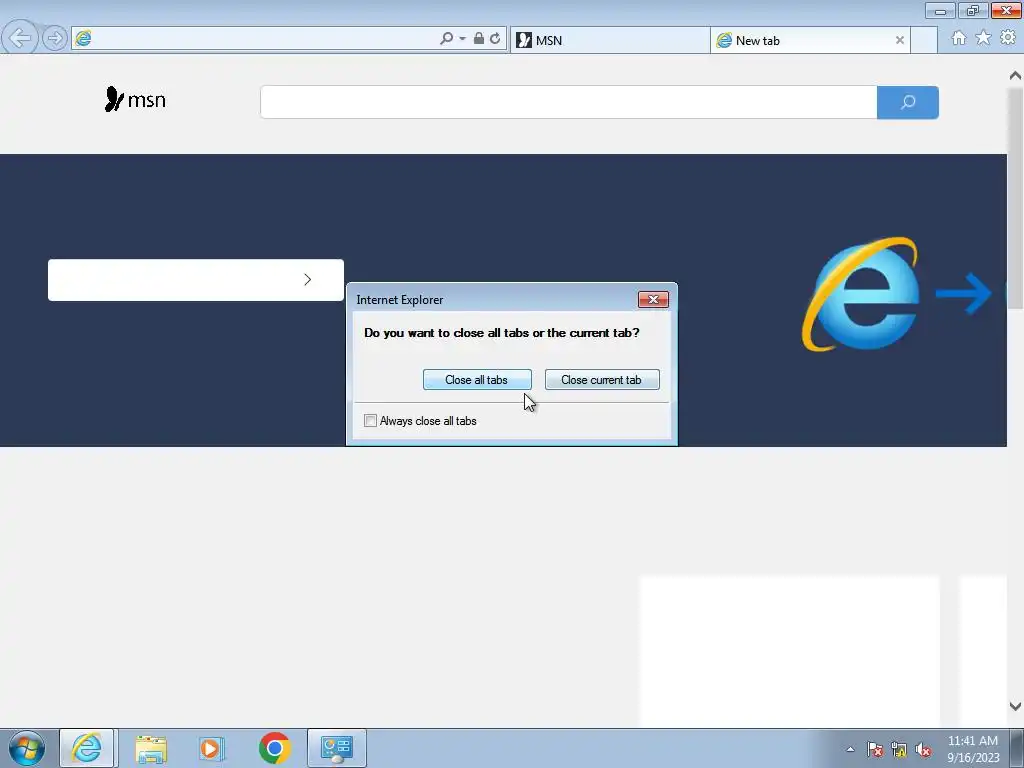Minimize the Internet Explorer window
This screenshot has width=1024, height=768.
click(x=940, y=10)
